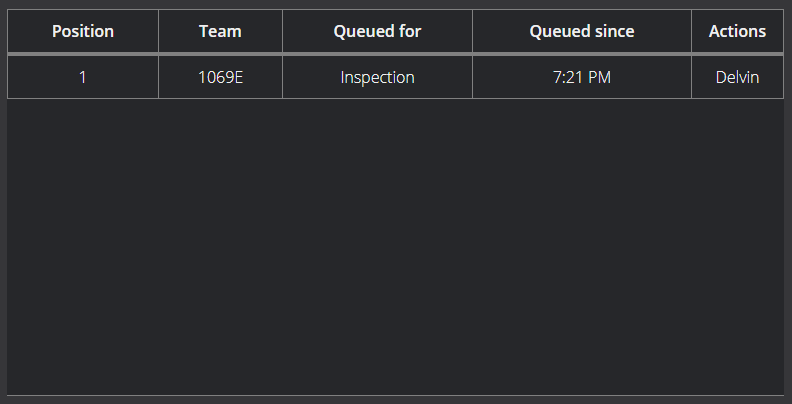The width and height of the screenshot is (792, 404).
Task: Click the Actions column header
Action: click(x=737, y=31)
